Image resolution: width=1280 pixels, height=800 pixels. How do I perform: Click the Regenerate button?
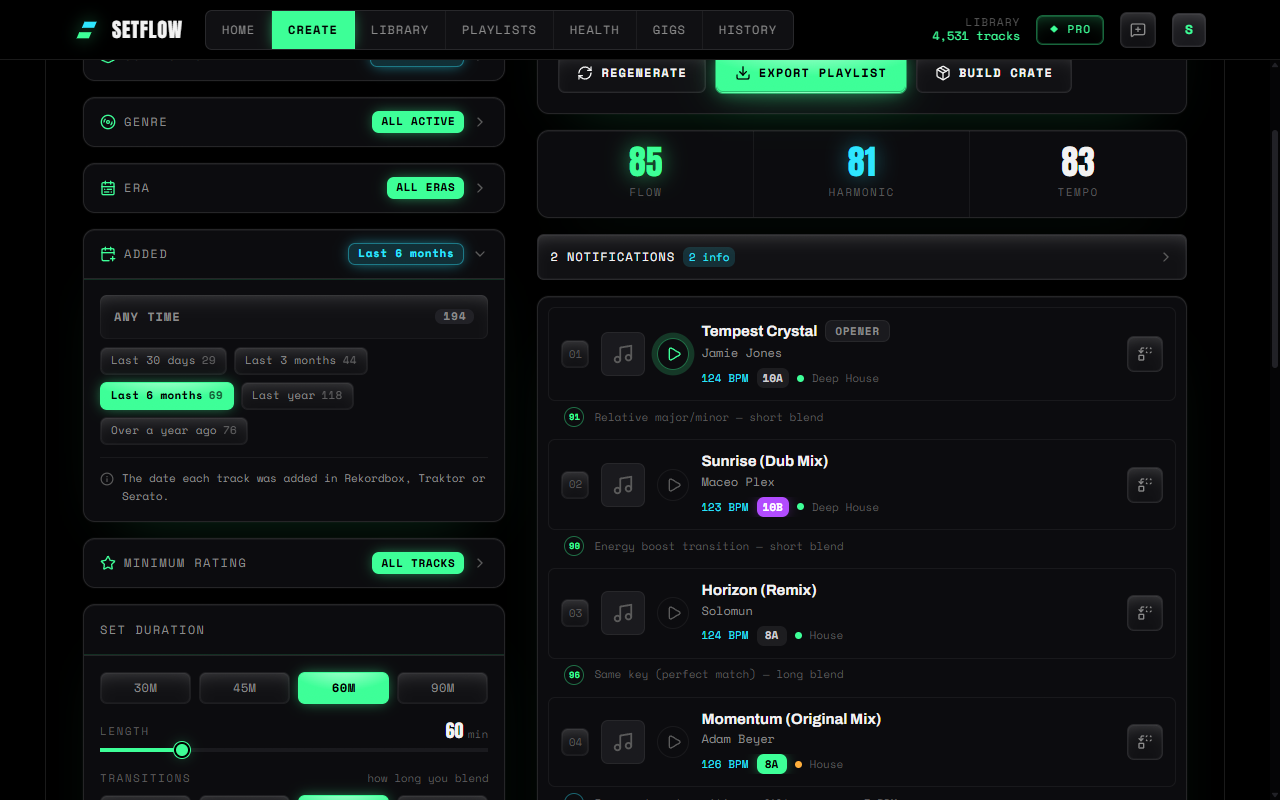[x=632, y=73]
